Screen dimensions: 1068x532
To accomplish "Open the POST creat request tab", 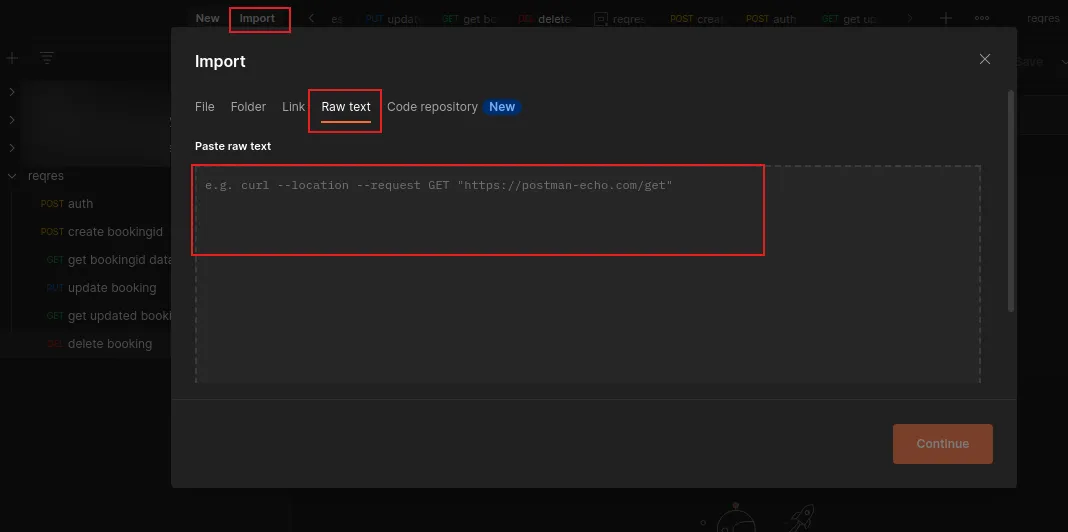I will 697,19.
